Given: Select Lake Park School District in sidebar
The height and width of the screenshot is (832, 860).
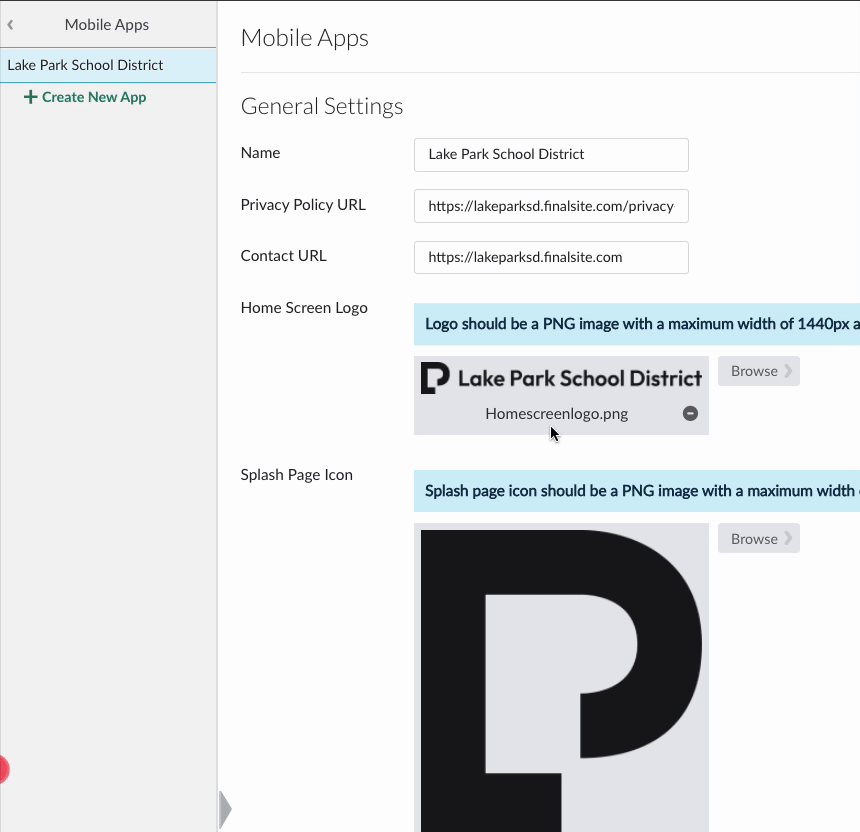Looking at the screenshot, I should (x=108, y=65).
